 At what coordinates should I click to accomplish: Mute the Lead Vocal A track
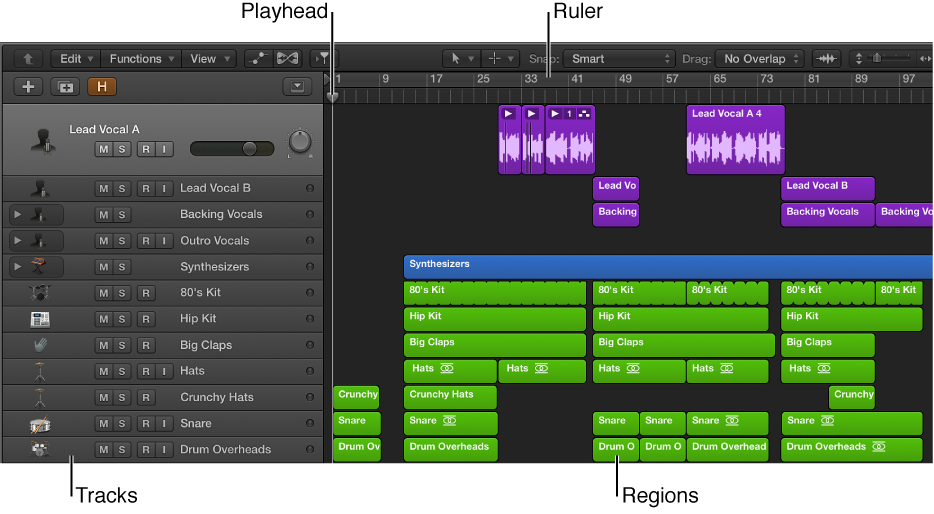tap(104, 149)
